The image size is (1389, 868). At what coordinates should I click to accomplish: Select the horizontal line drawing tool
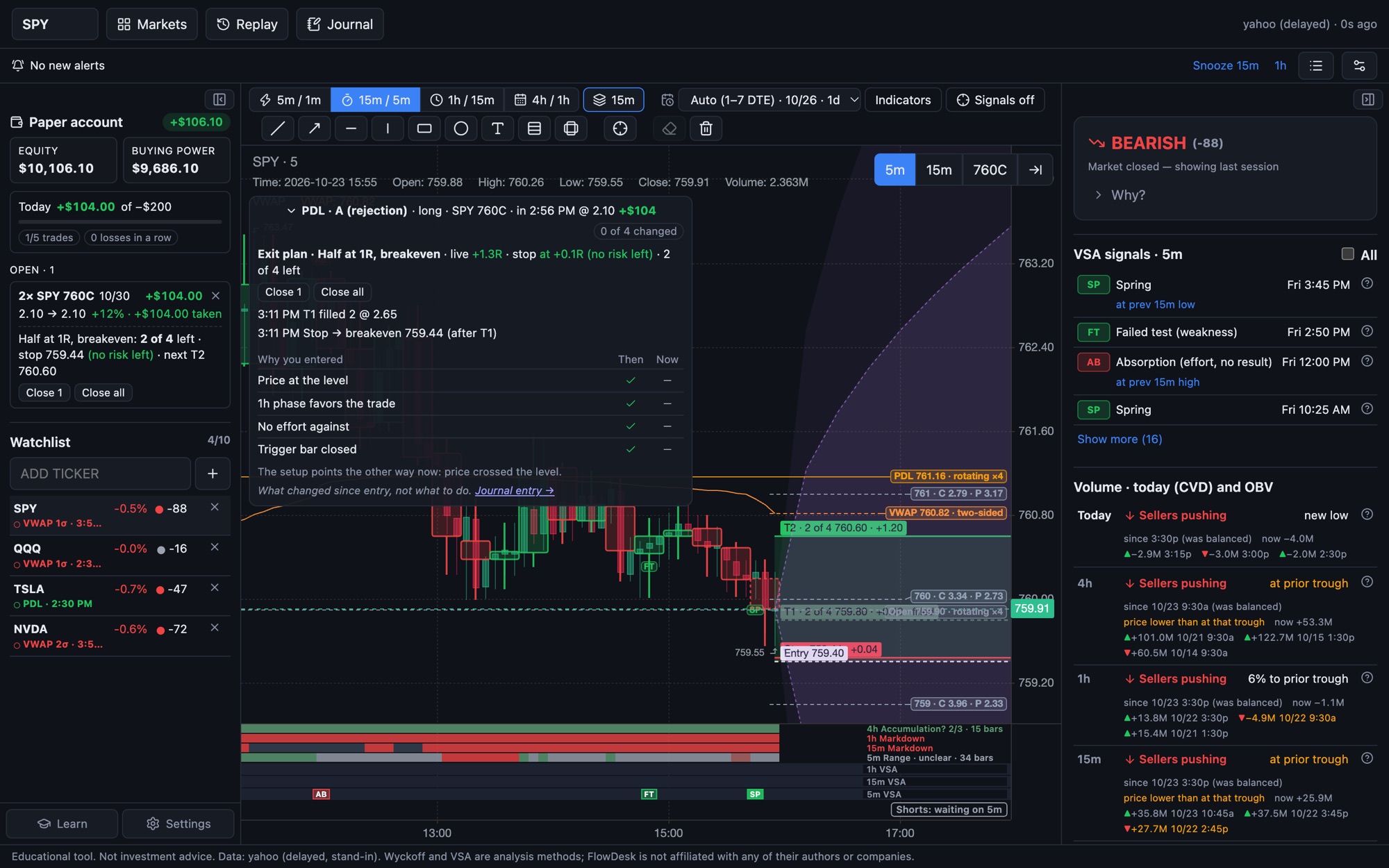click(351, 128)
